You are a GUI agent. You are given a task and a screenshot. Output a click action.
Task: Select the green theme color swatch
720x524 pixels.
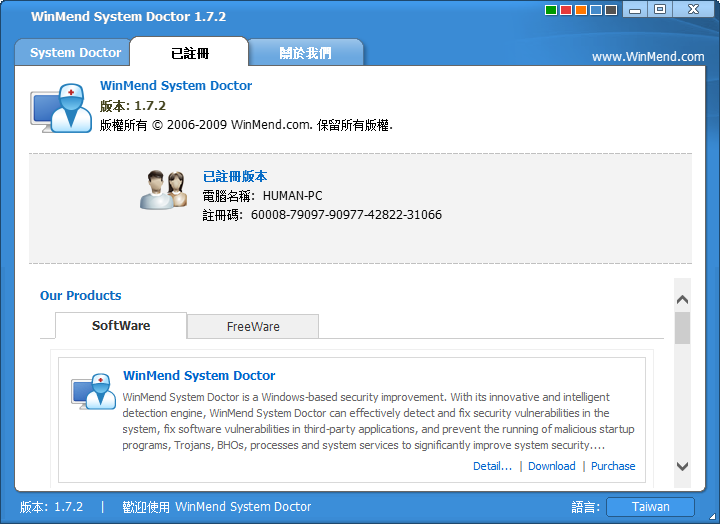[551, 10]
